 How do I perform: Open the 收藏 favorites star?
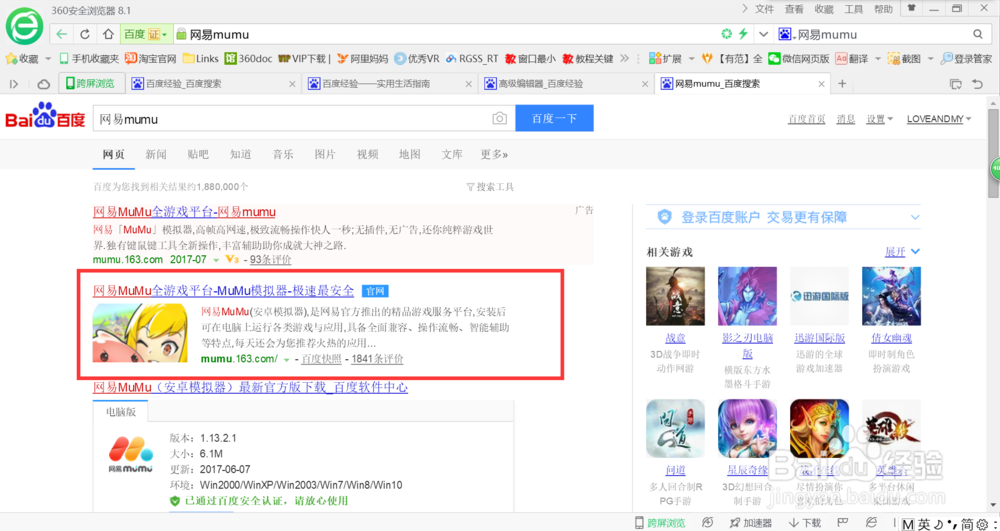(x=22, y=59)
